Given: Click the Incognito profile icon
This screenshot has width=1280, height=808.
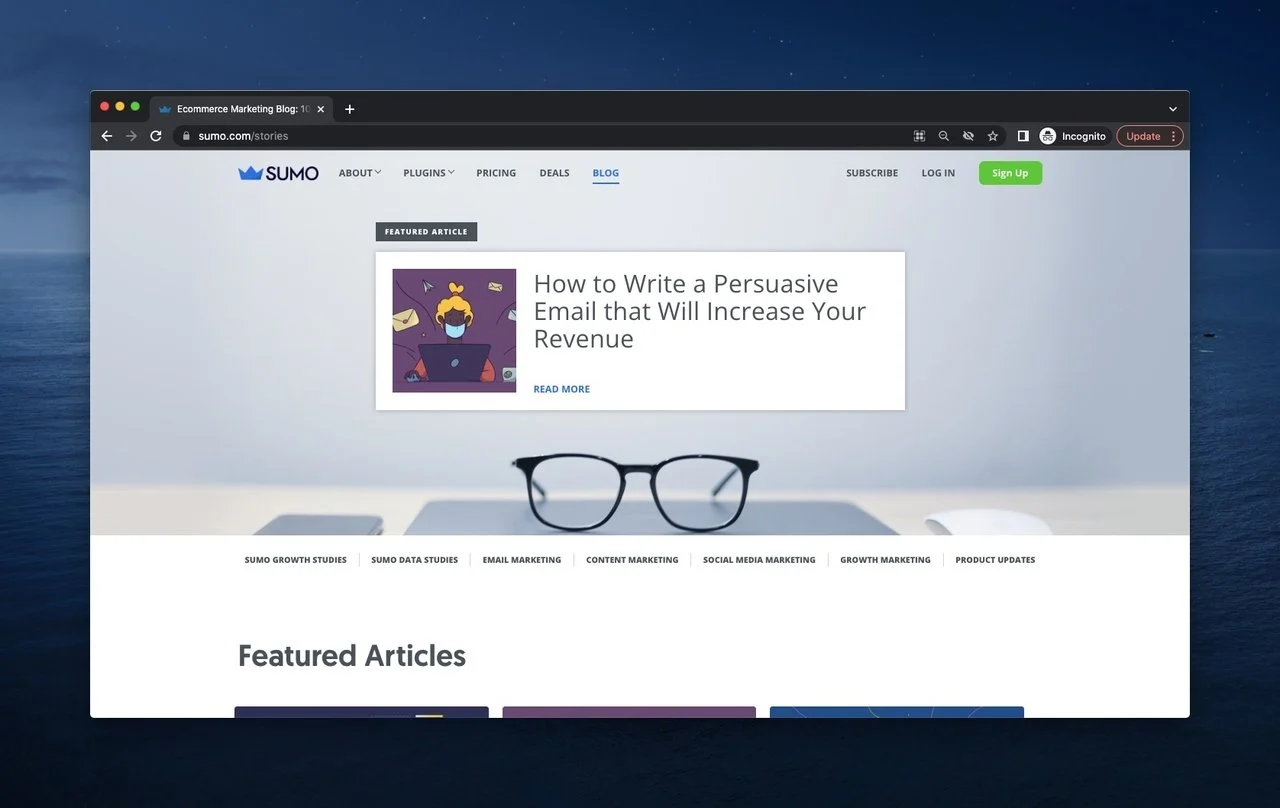Looking at the screenshot, I should (1048, 136).
